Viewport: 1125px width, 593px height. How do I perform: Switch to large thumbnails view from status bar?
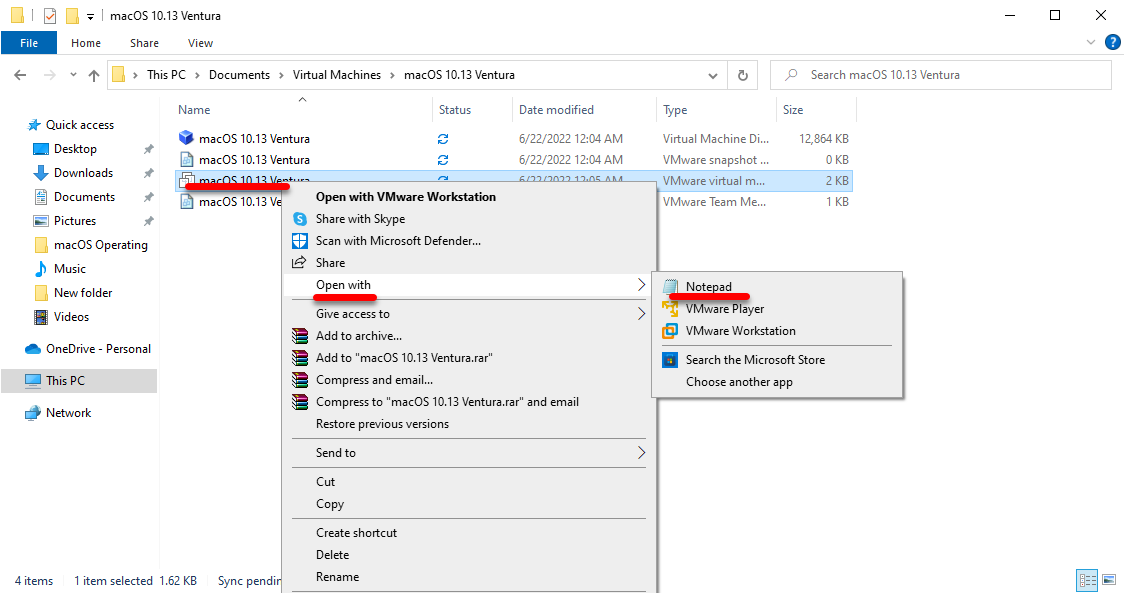[x=1110, y=580]
